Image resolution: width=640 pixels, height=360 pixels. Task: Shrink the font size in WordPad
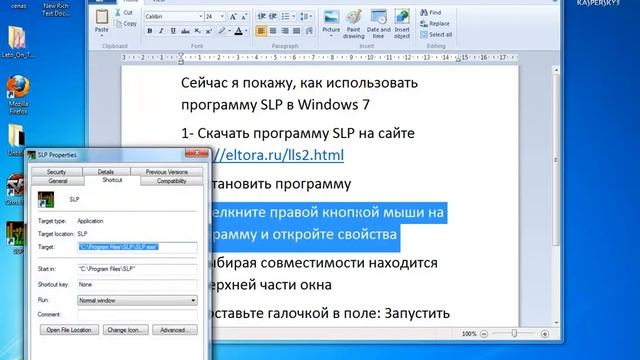(244, 16)
